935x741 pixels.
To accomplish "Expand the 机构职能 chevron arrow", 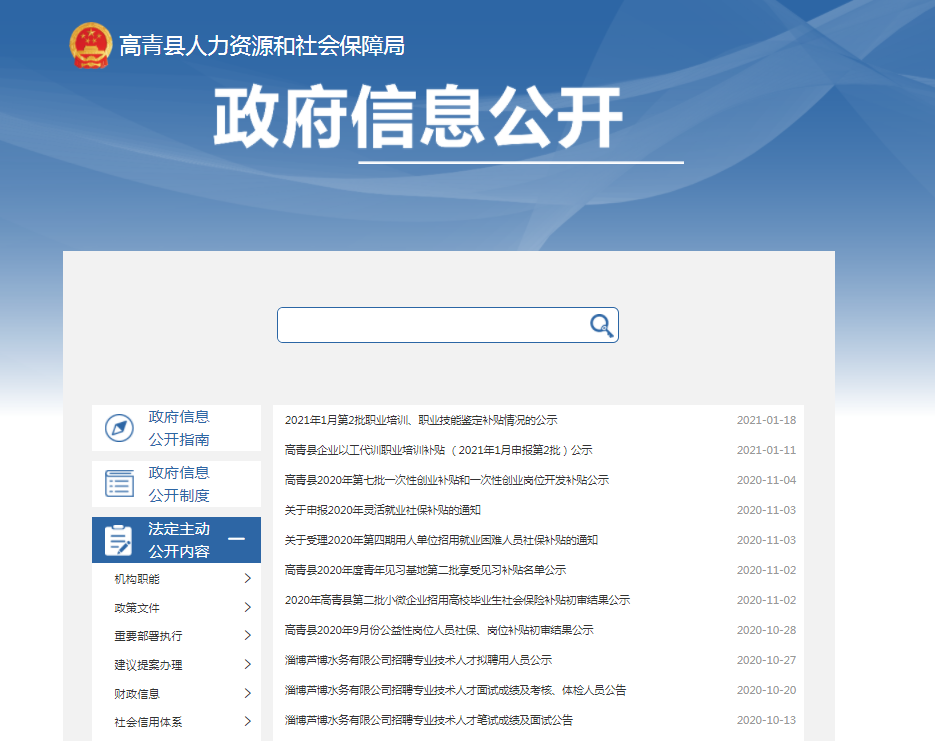I will (247, 579).
